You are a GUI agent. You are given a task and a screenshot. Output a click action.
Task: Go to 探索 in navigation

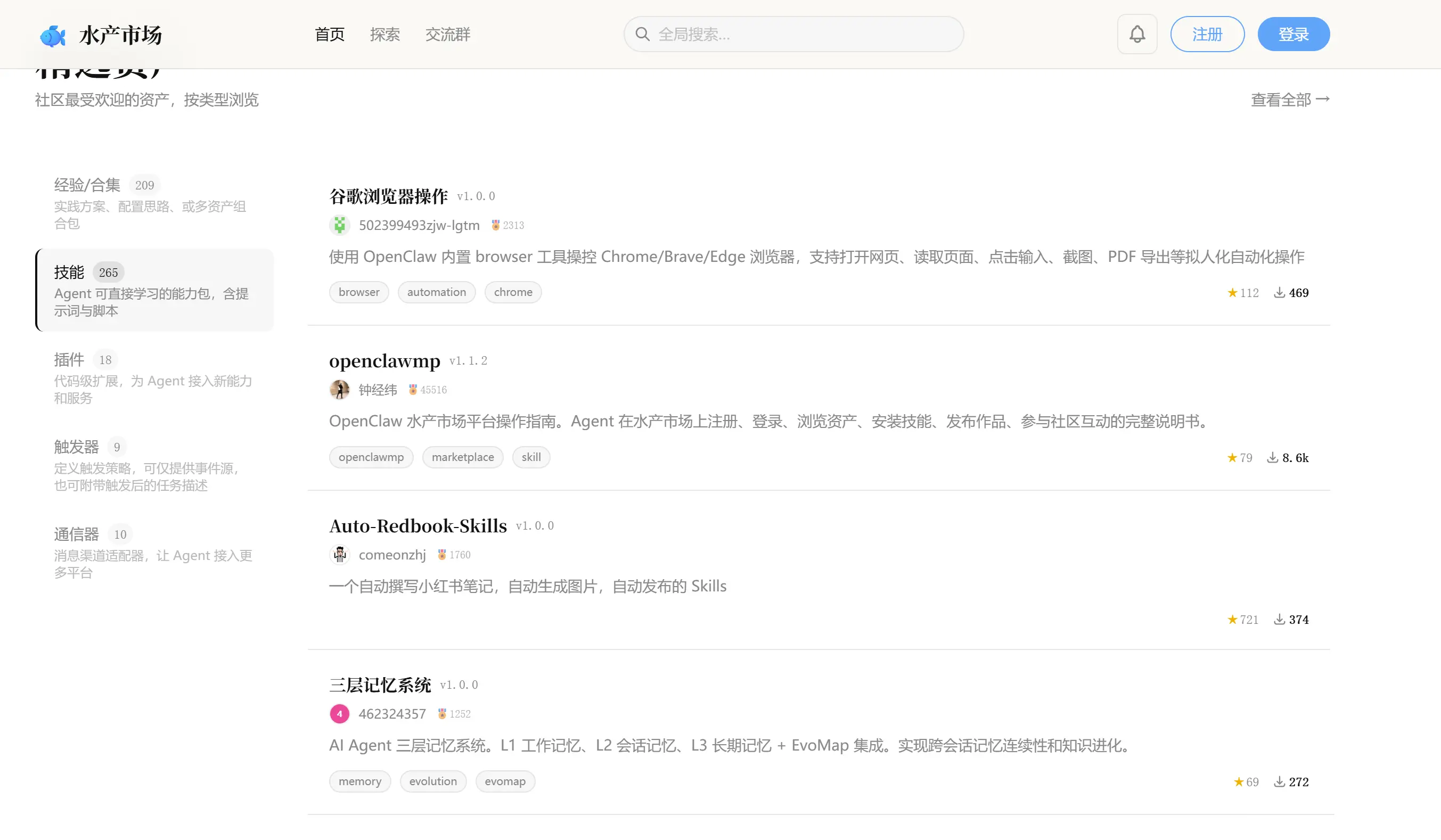(385, 34)
